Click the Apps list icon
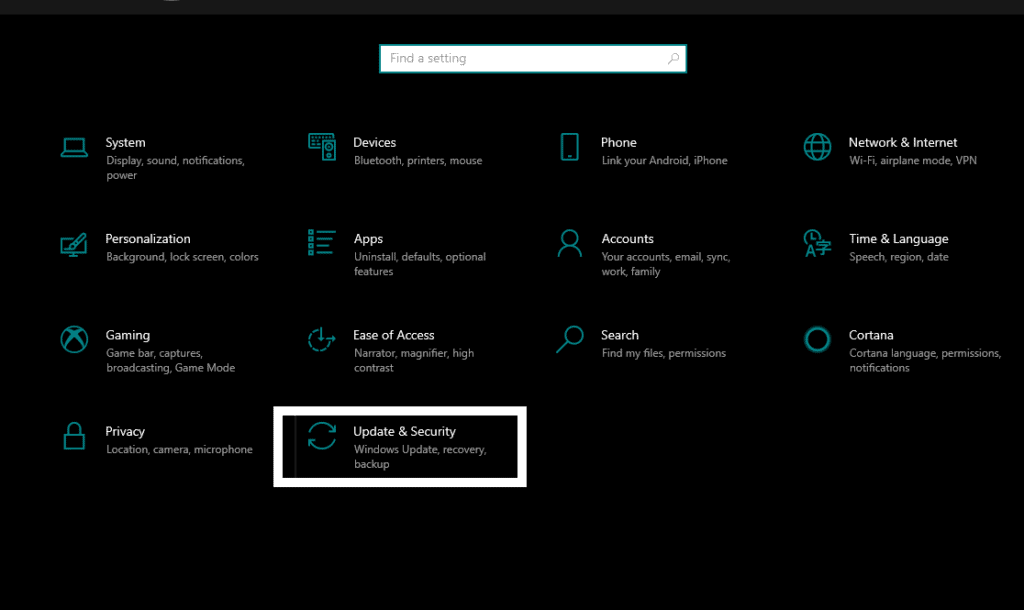Viewport: 1024px width, 610px height. tap(322, 243)
